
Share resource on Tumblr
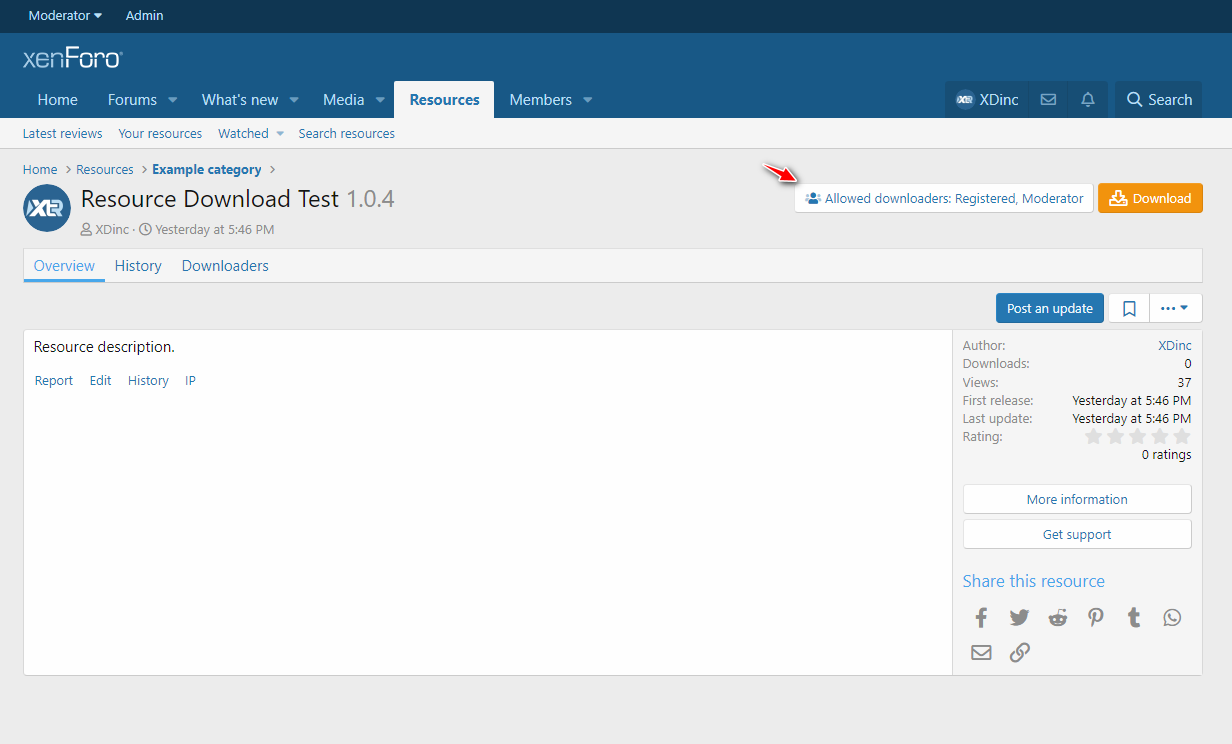pos(1133,618)
